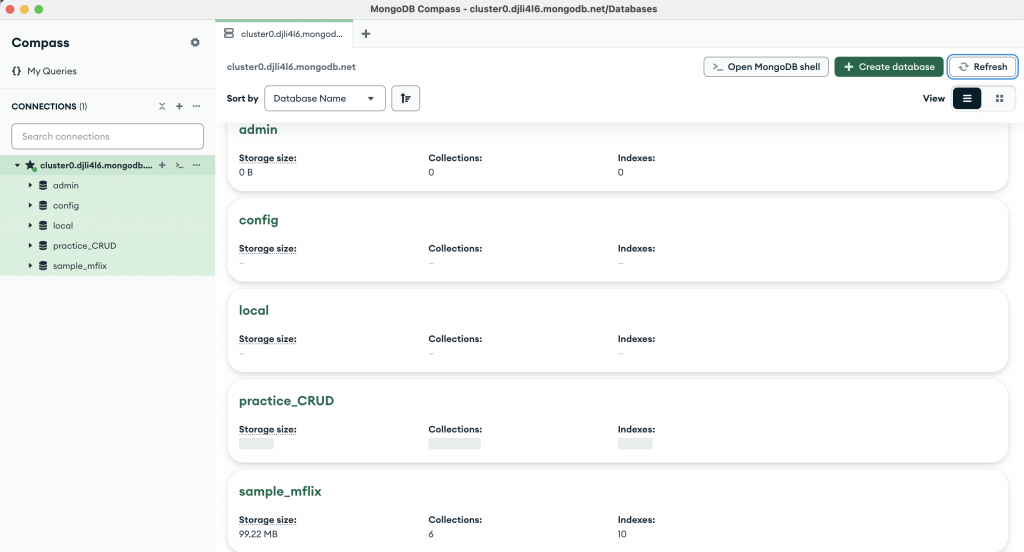Expand local database in sidebar
1024x552 pixels.
(30, 226)
